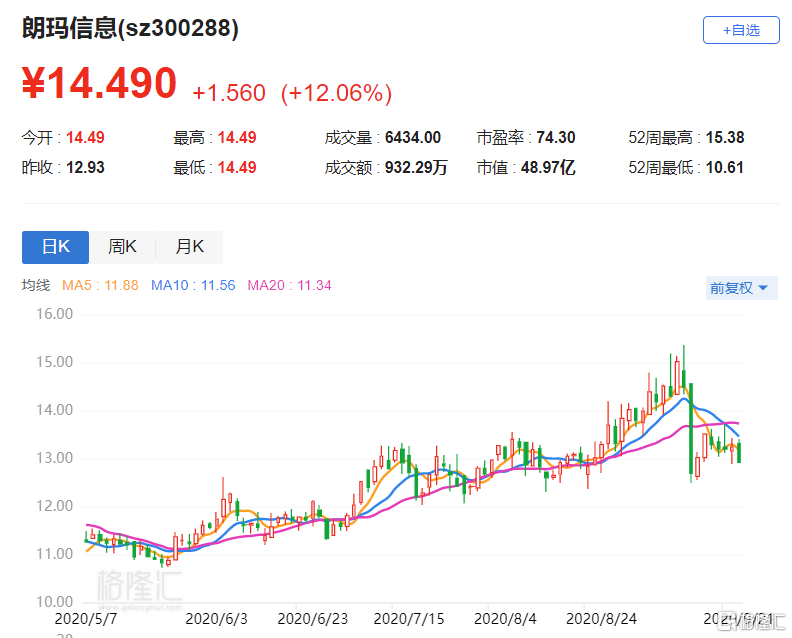The image size is (792, 638).
Task: Click the 市值 value 48.97亿
Action: click(548, 167)
